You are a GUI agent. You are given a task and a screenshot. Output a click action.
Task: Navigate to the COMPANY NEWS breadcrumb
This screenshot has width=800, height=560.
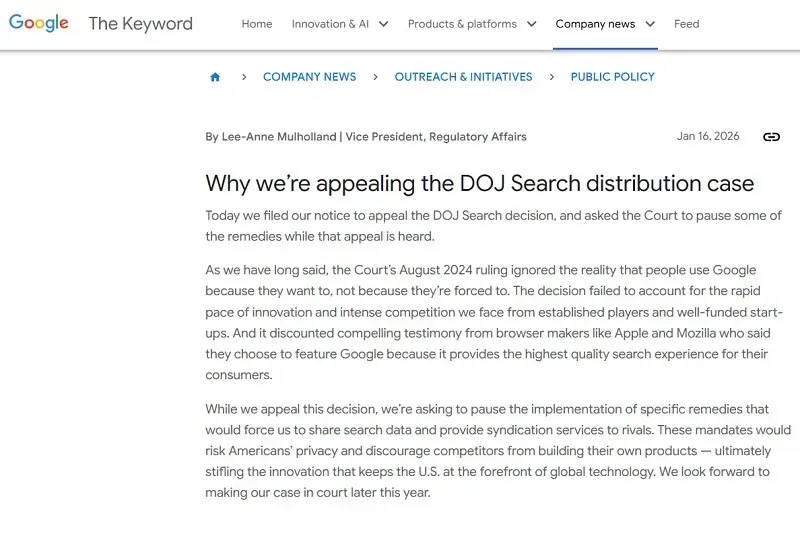309,77
